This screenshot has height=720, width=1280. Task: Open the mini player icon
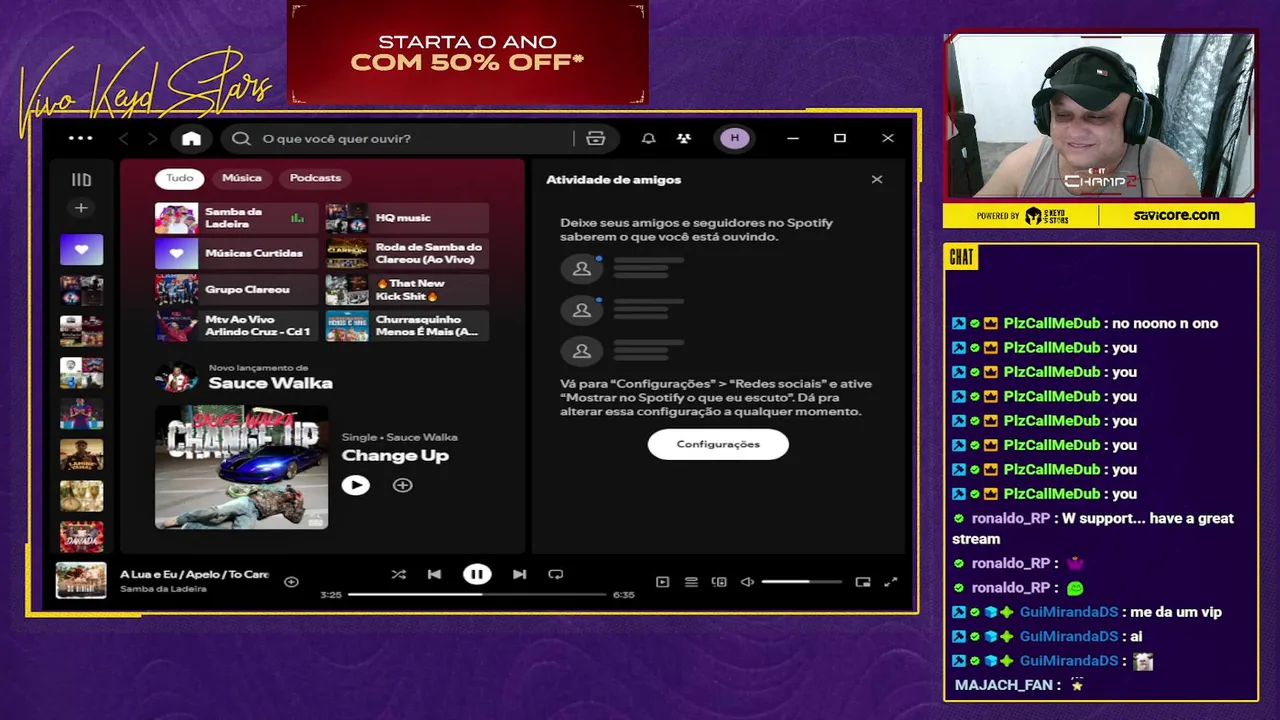point(863,581)
